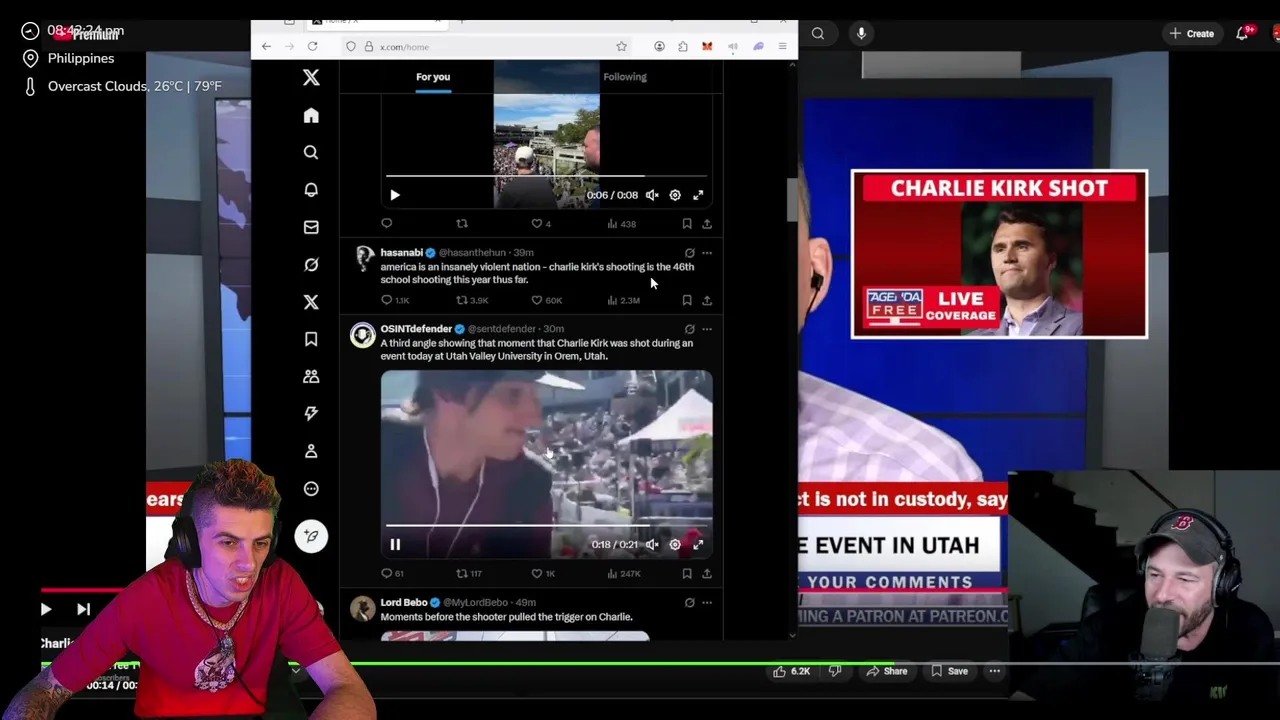Screen dimensions: 1280x720
Task: Seek on top video progress bar
Action: (547, 176)
